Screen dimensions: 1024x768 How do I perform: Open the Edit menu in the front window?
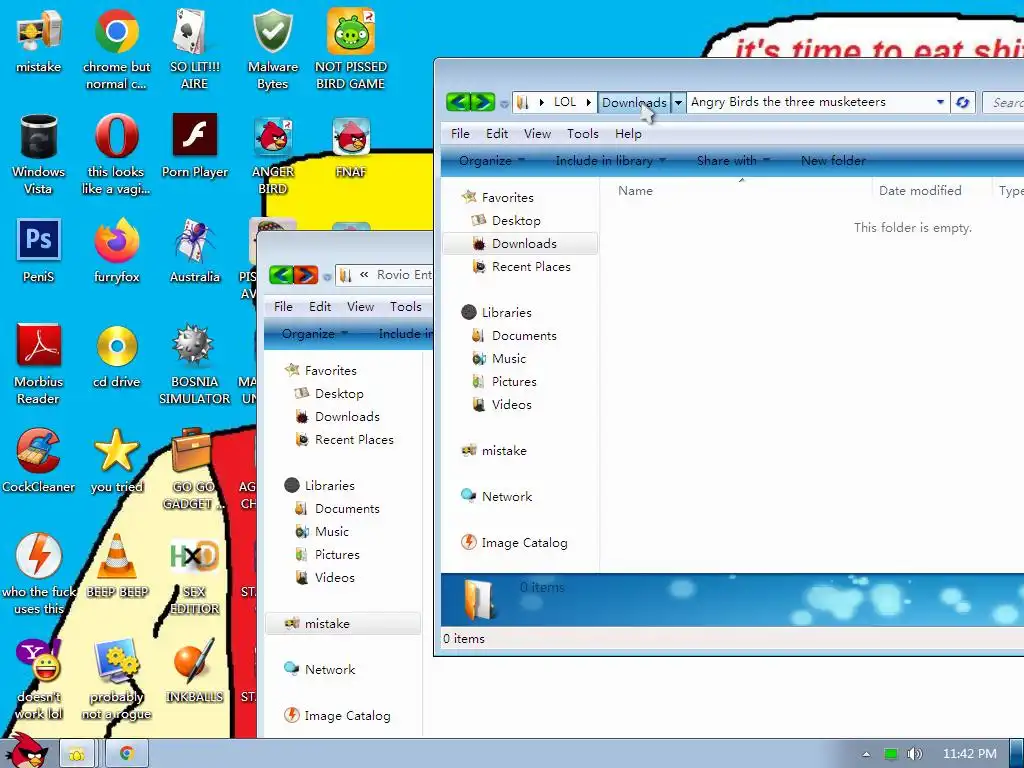(x=496, y=134)
